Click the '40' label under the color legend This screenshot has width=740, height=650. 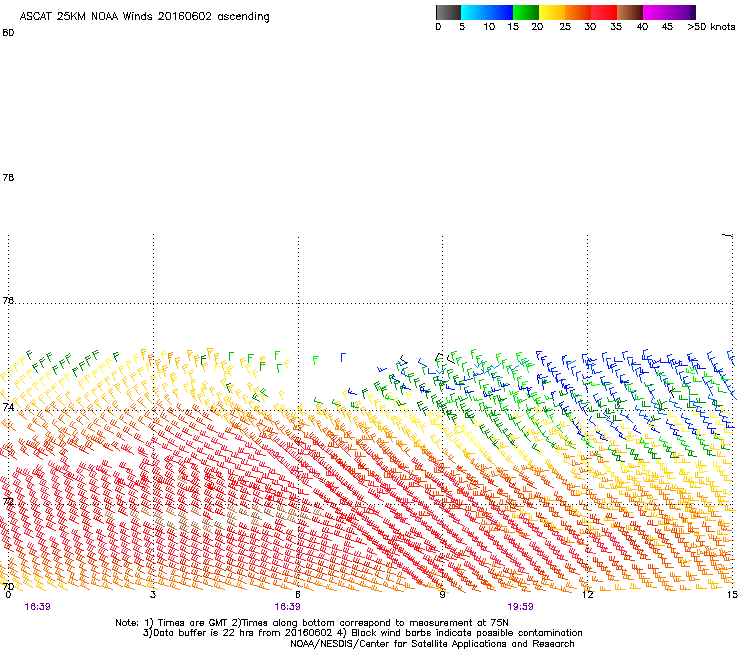tap(642, 27)
